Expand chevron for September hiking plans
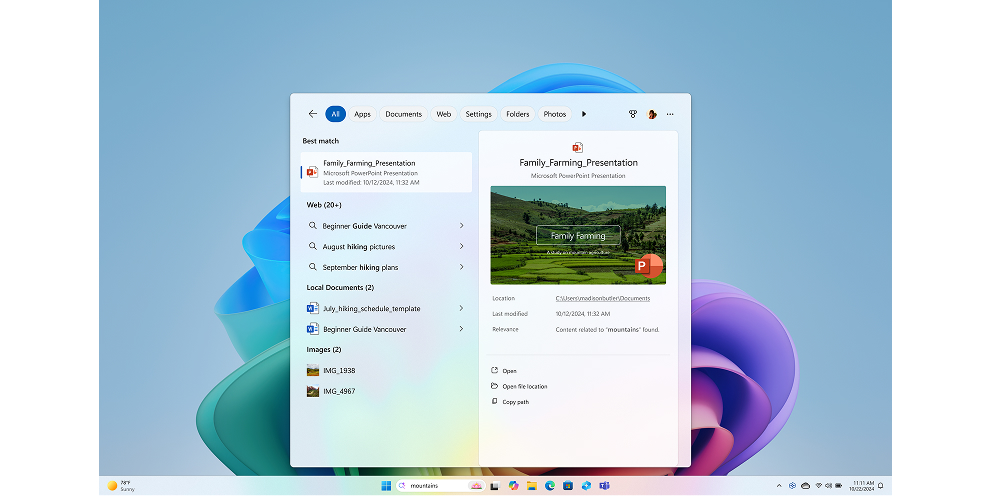 [461, 267]
